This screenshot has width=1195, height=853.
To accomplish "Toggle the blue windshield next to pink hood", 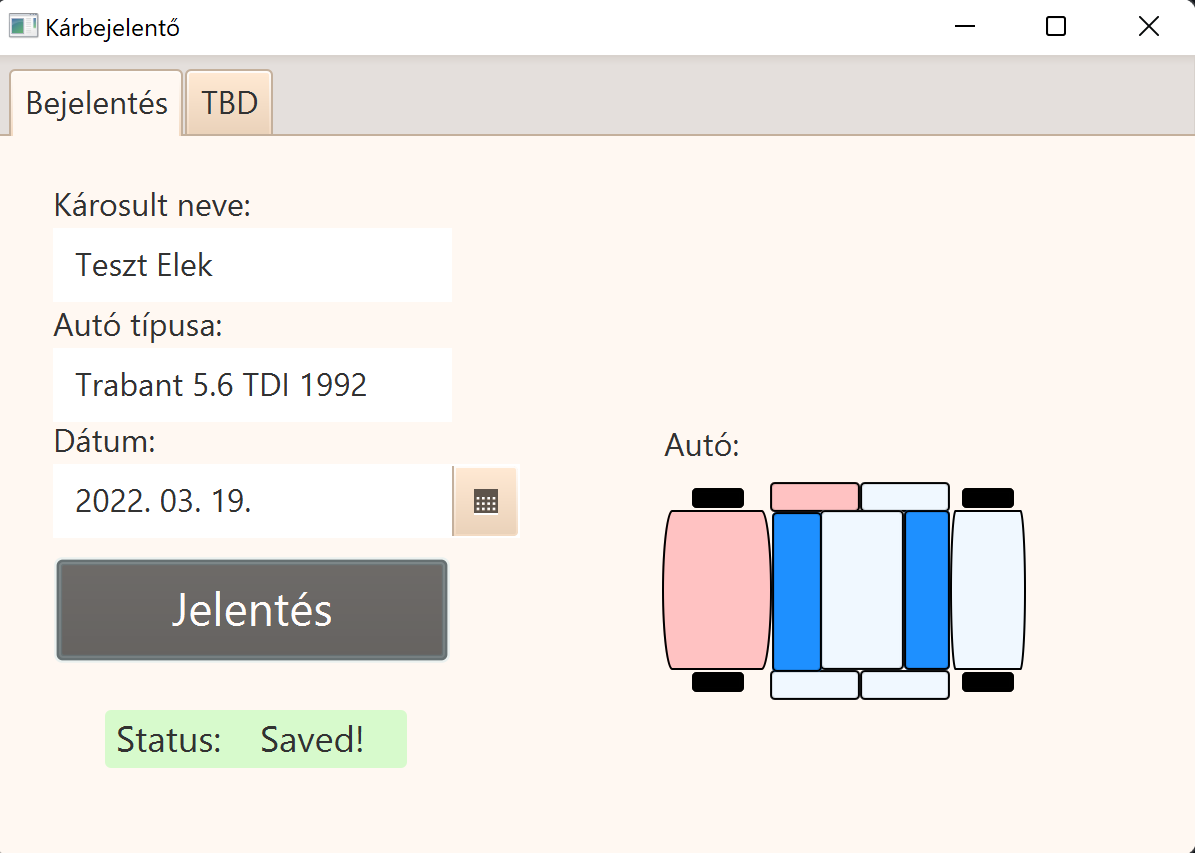I will [x=796, y=591].
